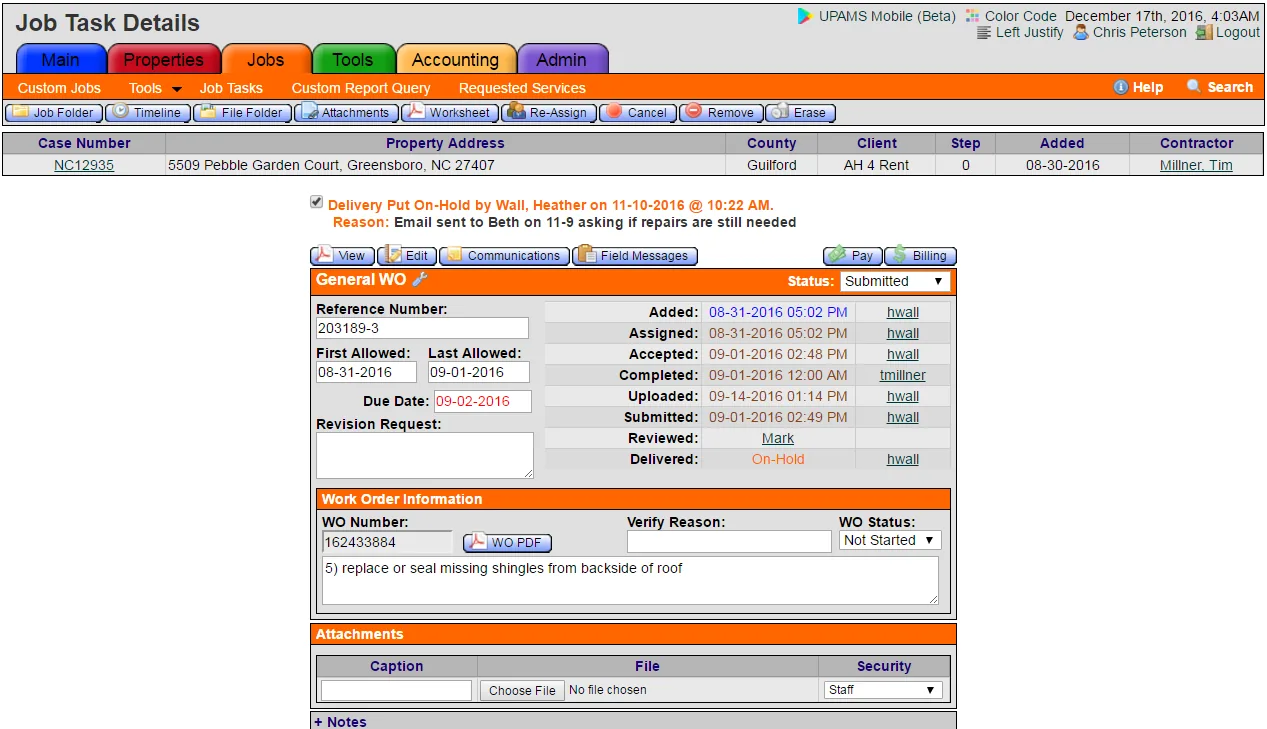Switch to the Properties tab
This screenshot has width=1267, height=729.
[163, 60]
